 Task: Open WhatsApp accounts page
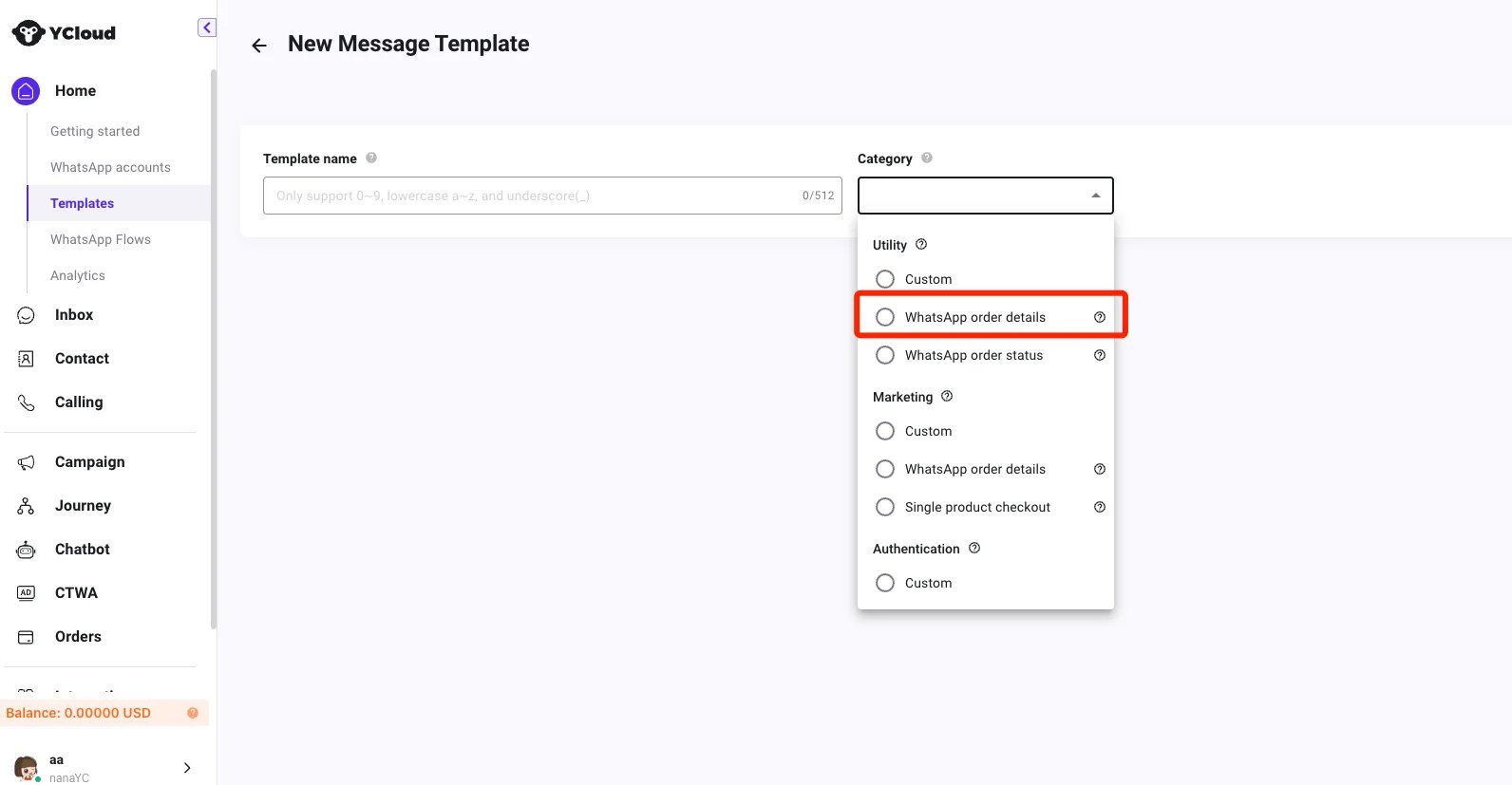[x=110, y=167]
